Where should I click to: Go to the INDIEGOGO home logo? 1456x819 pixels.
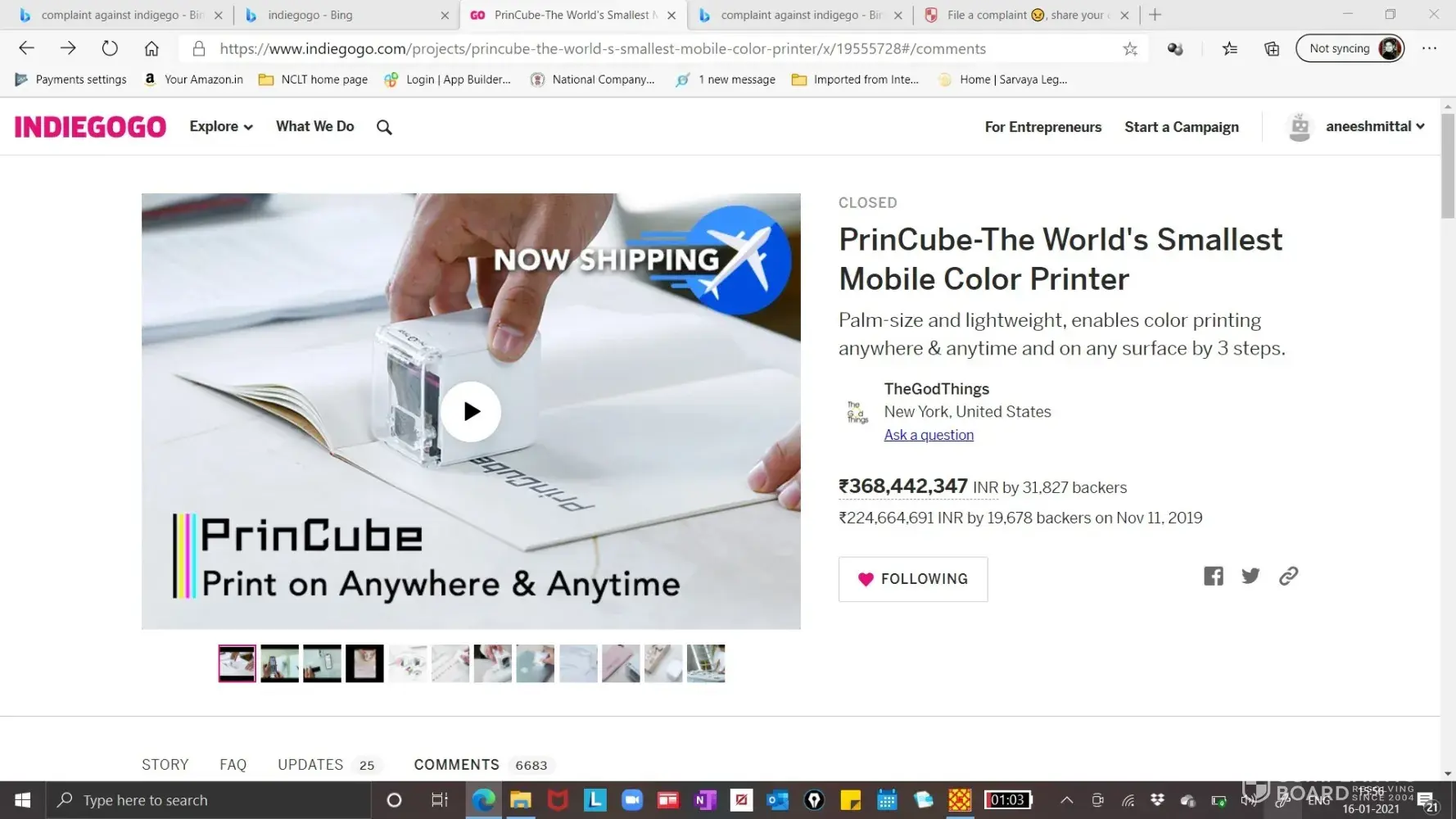coord(90,127)
